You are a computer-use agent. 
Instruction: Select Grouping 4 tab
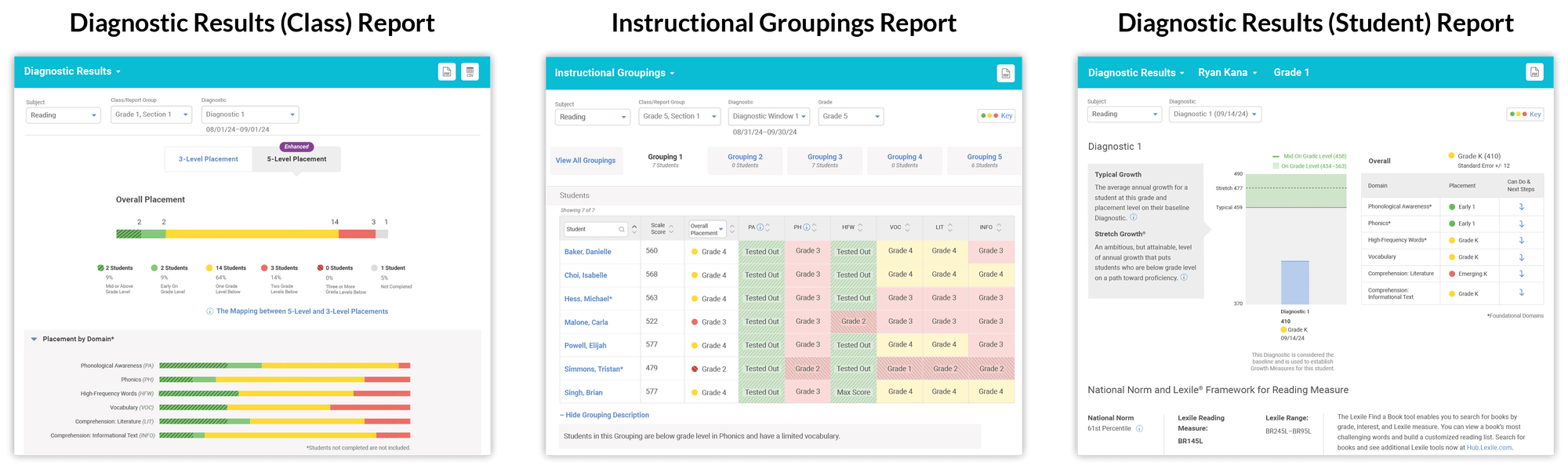(x=905, y=161)
